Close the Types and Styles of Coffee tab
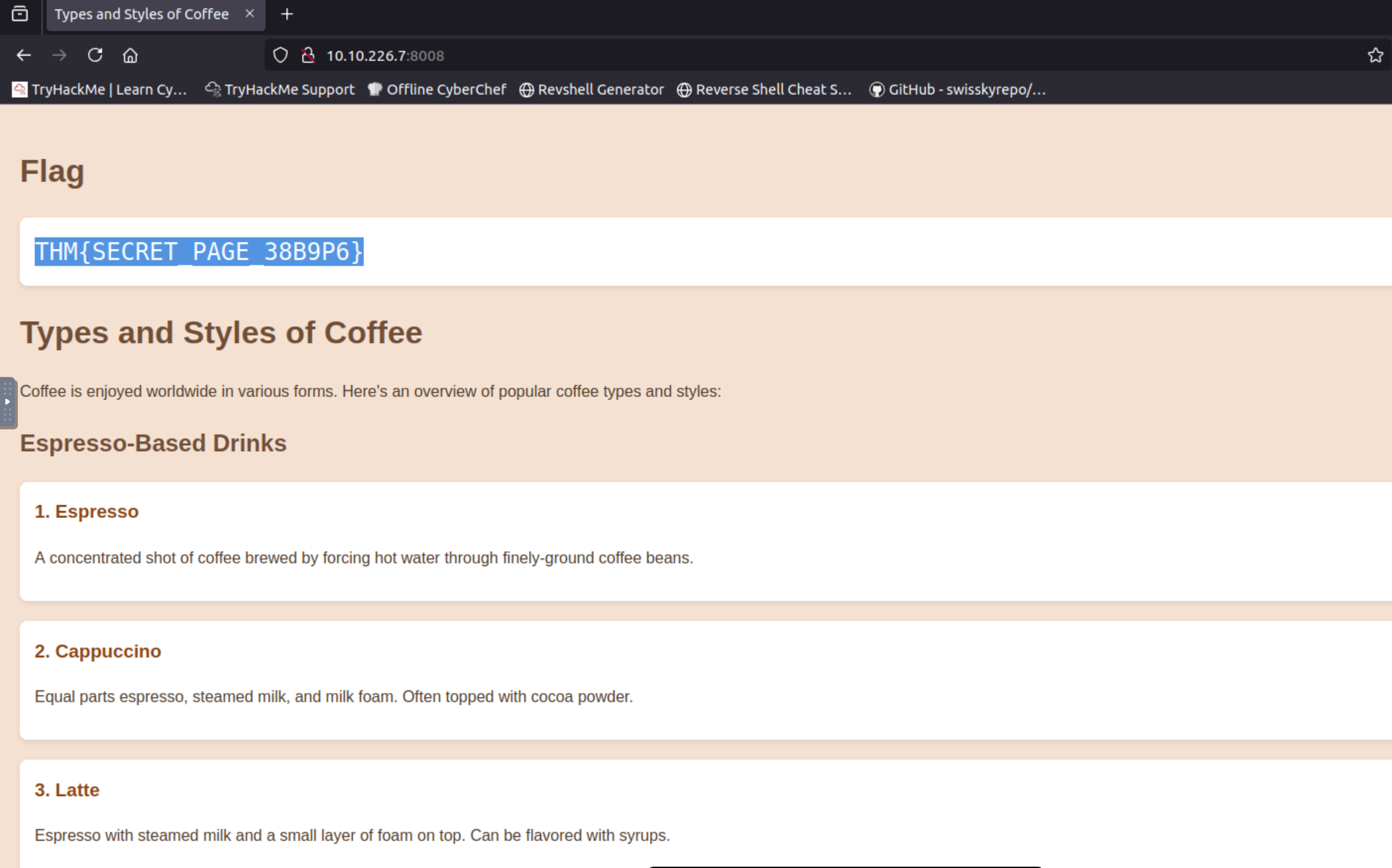 (x=250, y=14)
